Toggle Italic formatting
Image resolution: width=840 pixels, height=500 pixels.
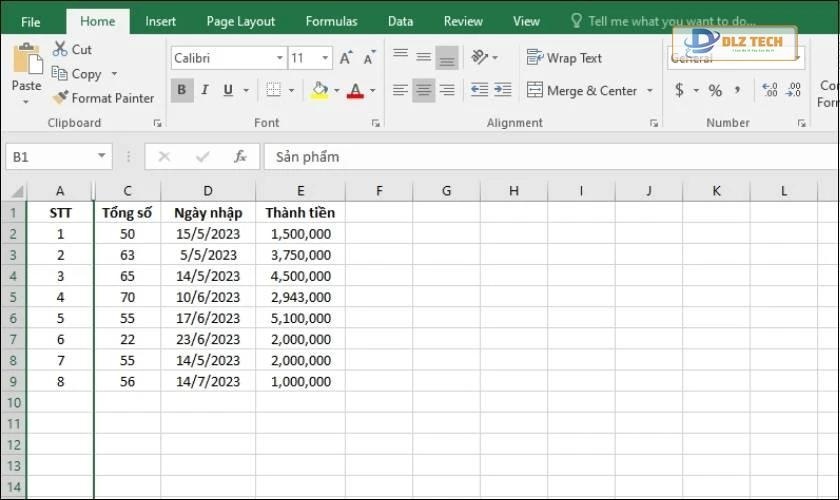coord(206,90)
